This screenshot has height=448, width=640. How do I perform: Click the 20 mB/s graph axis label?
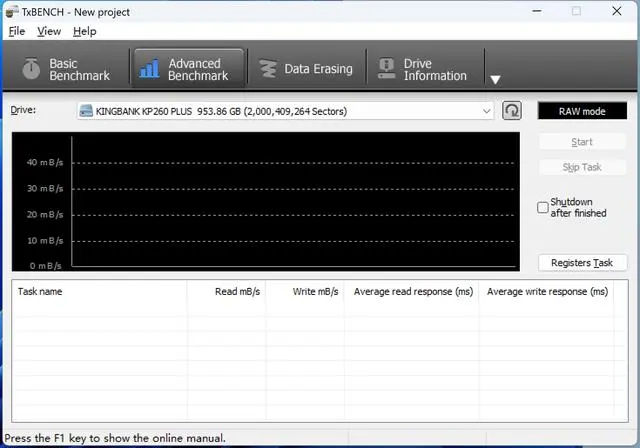coord(45,215)
